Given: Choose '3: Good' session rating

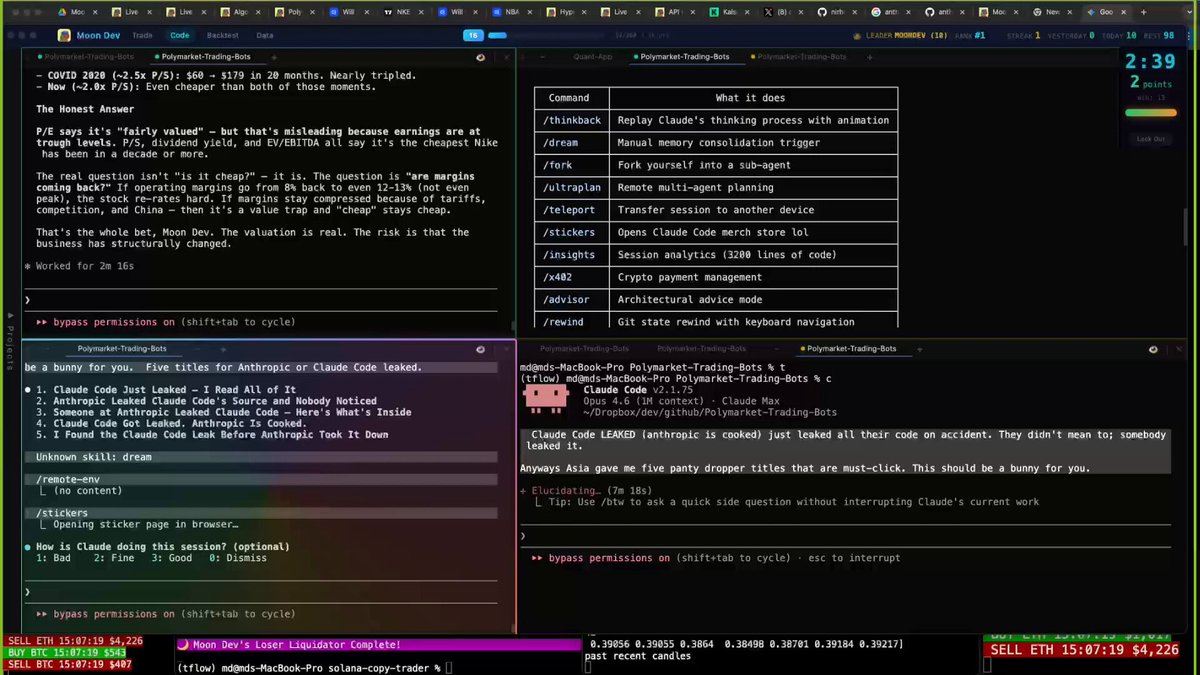Looking at the screenshot, I should pyautogui.click(x=172, y=558).
